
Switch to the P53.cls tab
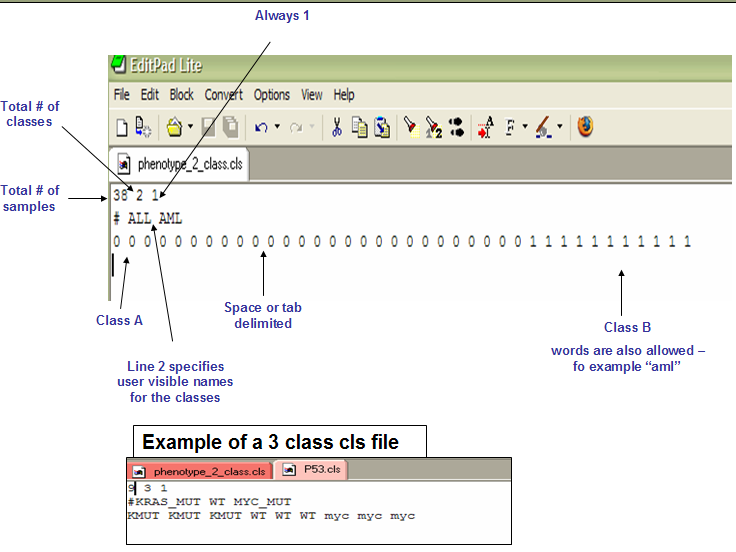pyautogui.click(x=312, y=469)
